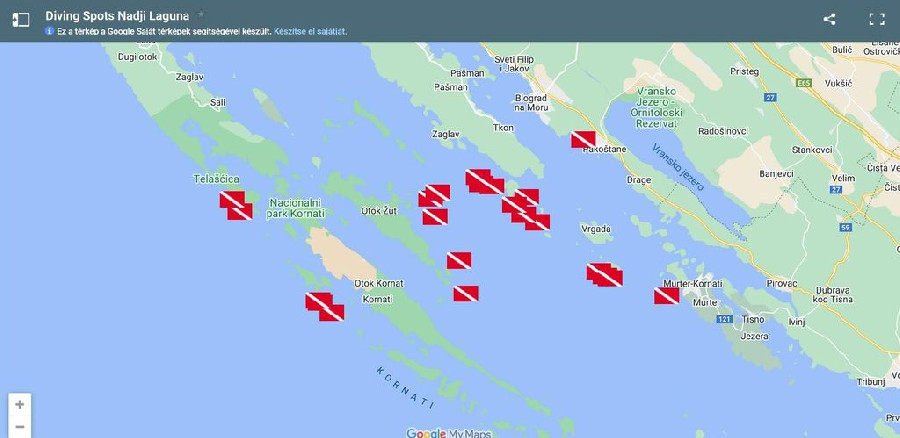Open the fullscreen map view
This screenshot has width=900, height=438.
[x=876, y=19]
